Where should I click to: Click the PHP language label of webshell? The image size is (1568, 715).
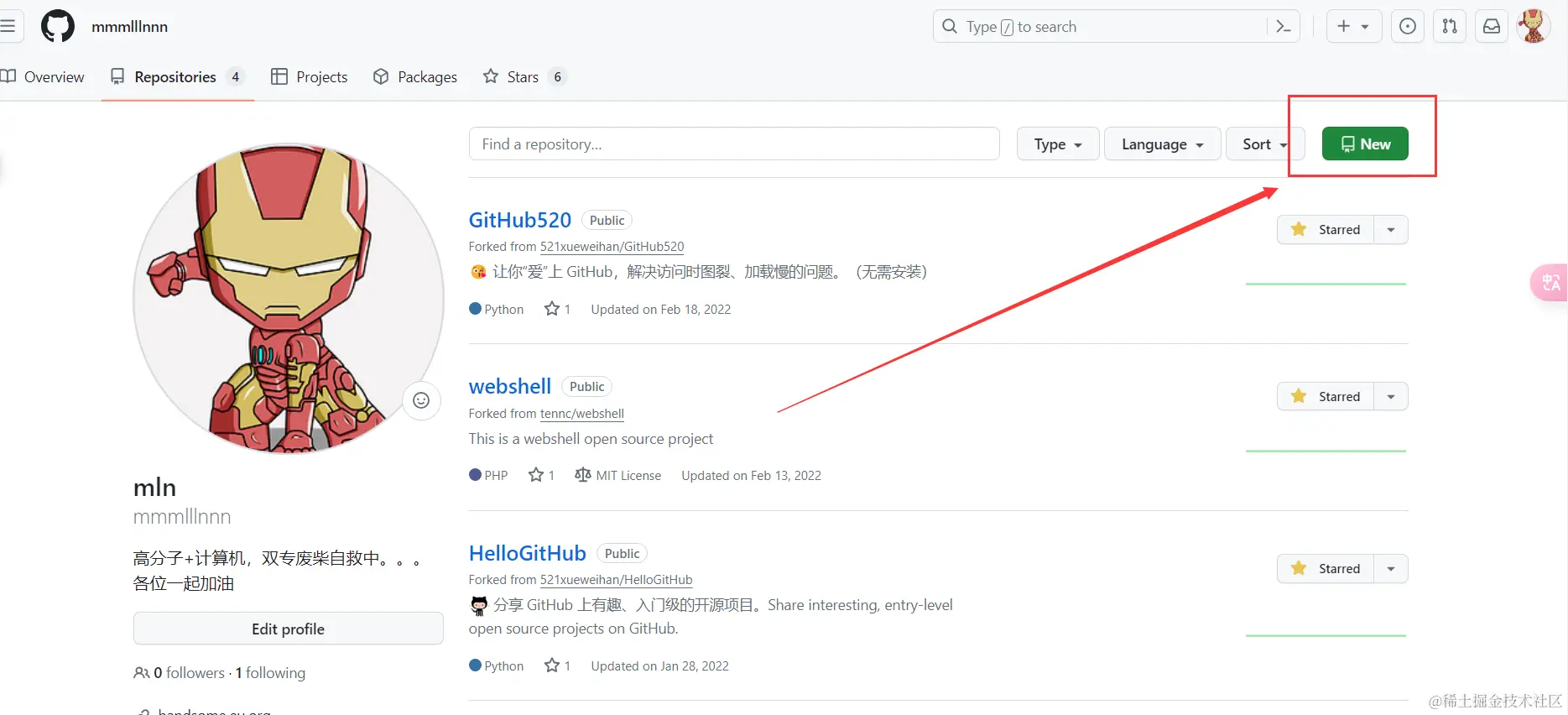pos(488,475)
